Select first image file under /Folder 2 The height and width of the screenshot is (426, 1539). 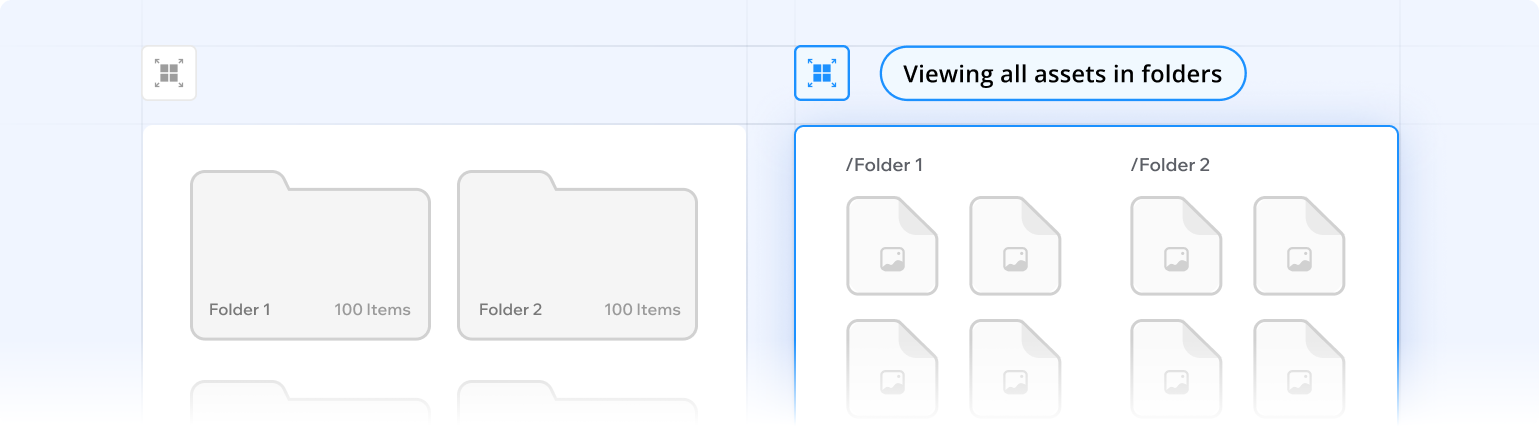coord(1176,245)
